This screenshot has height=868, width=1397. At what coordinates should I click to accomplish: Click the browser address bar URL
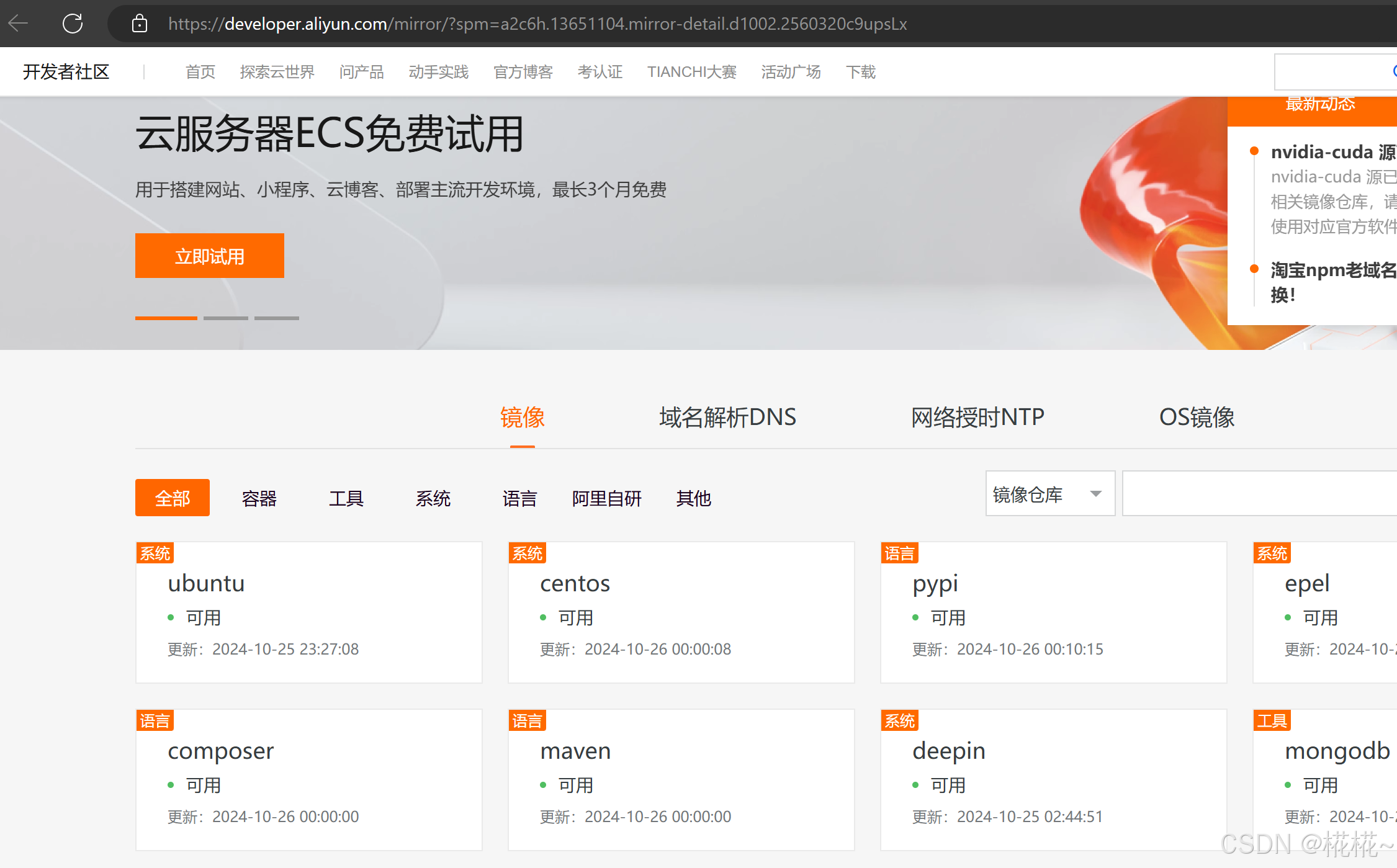pyautogui.click(x=537, y=24)
